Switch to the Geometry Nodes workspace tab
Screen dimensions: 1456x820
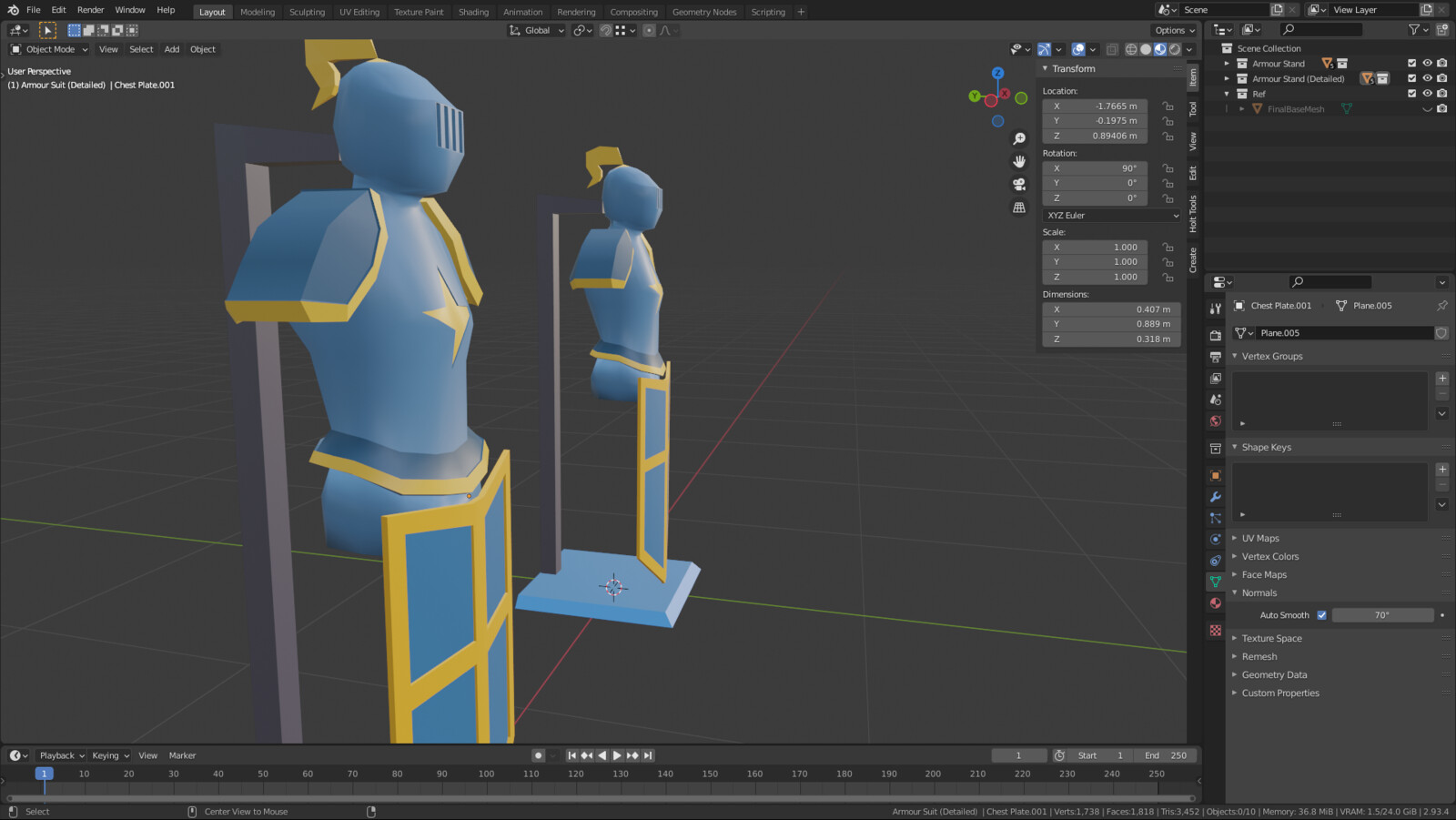704,12
